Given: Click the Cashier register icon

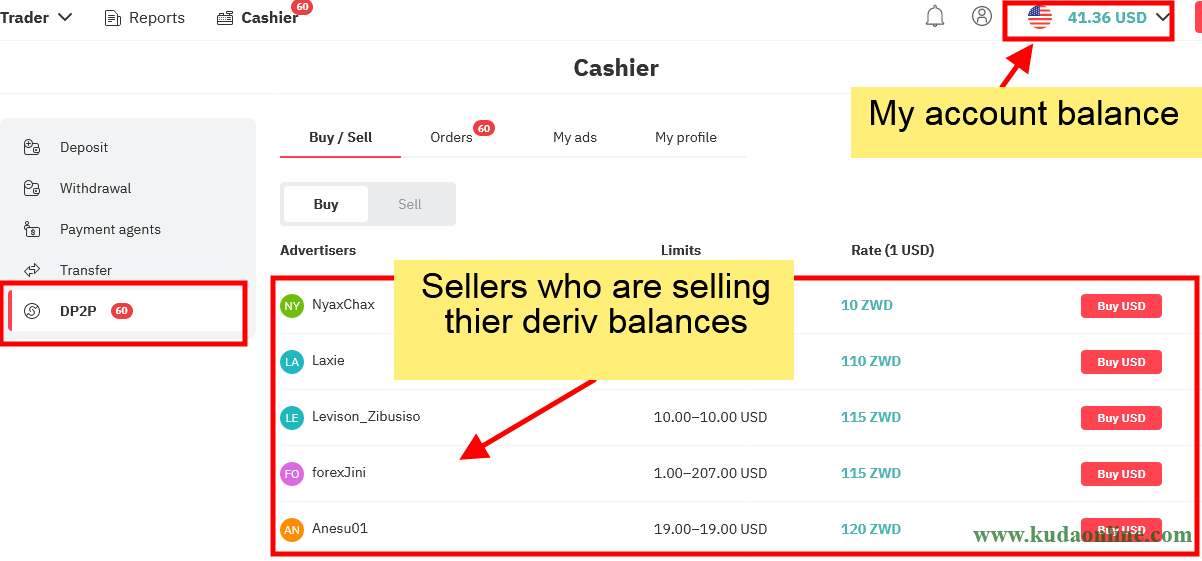Looking at the screenshot, I should 225,18.
